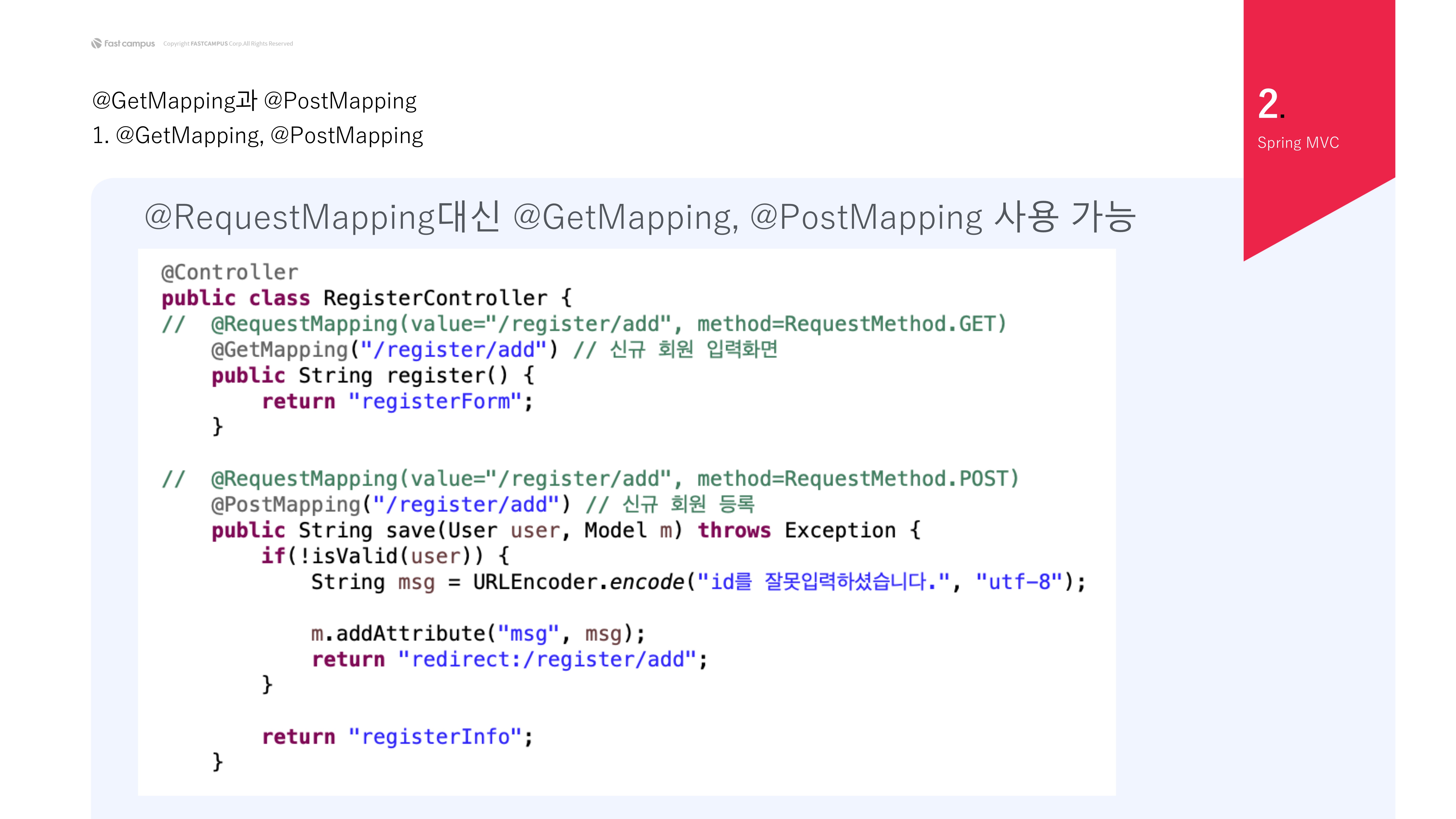The width and height of the screenshot is (1456, 819).
Task: Click the '1. @GetMapping, @PostMapping' subtitle
Action: [258, 136]
